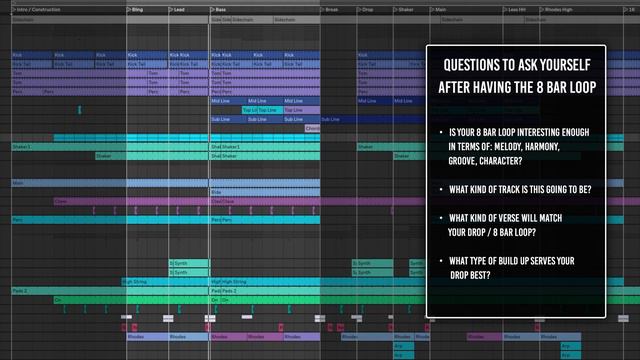Viewport: 640px width, 360px height.
Task: Jump to the Main locator
Action: (x=438, y=9)
